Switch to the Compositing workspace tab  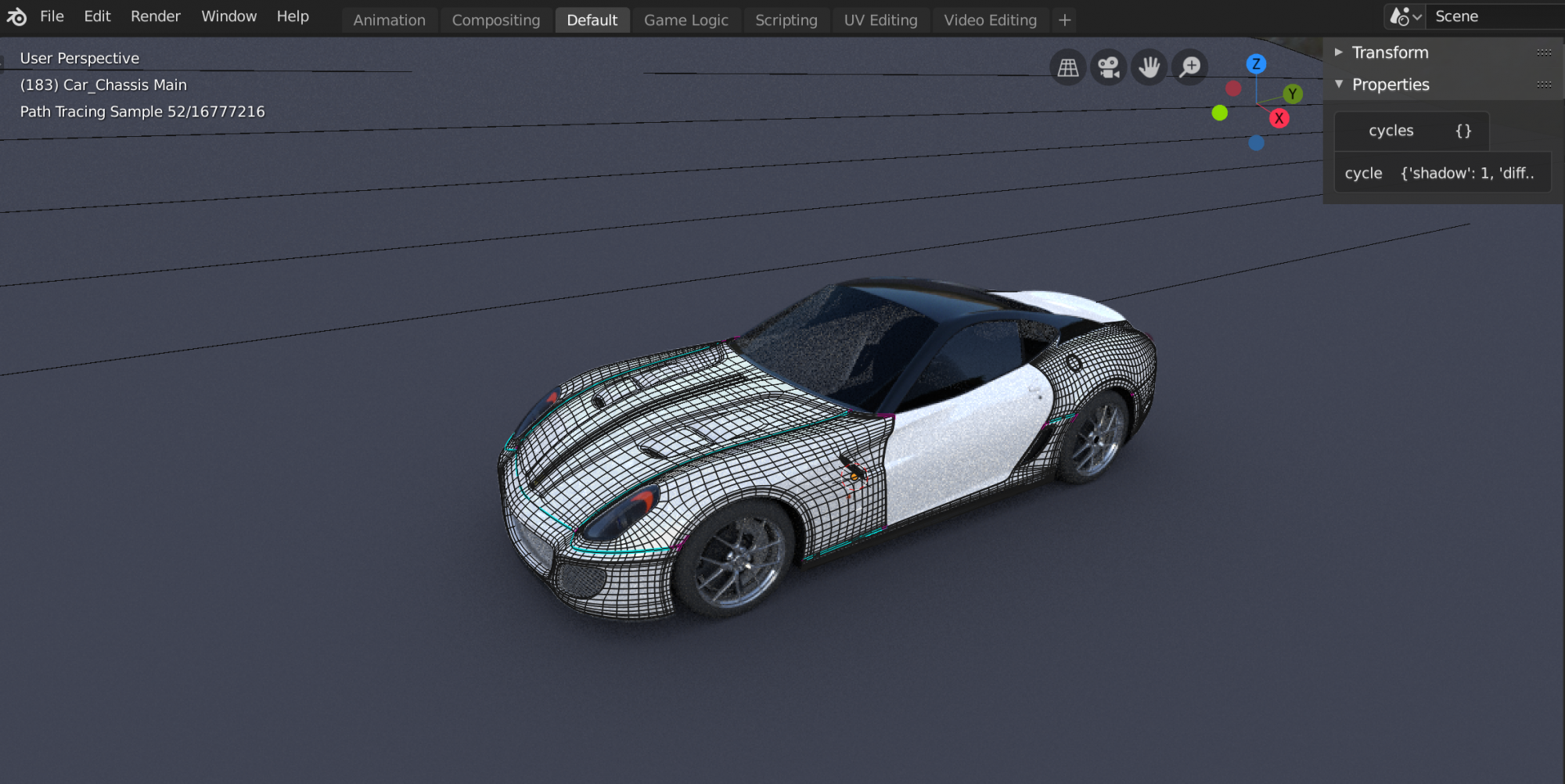click(496, 20)
